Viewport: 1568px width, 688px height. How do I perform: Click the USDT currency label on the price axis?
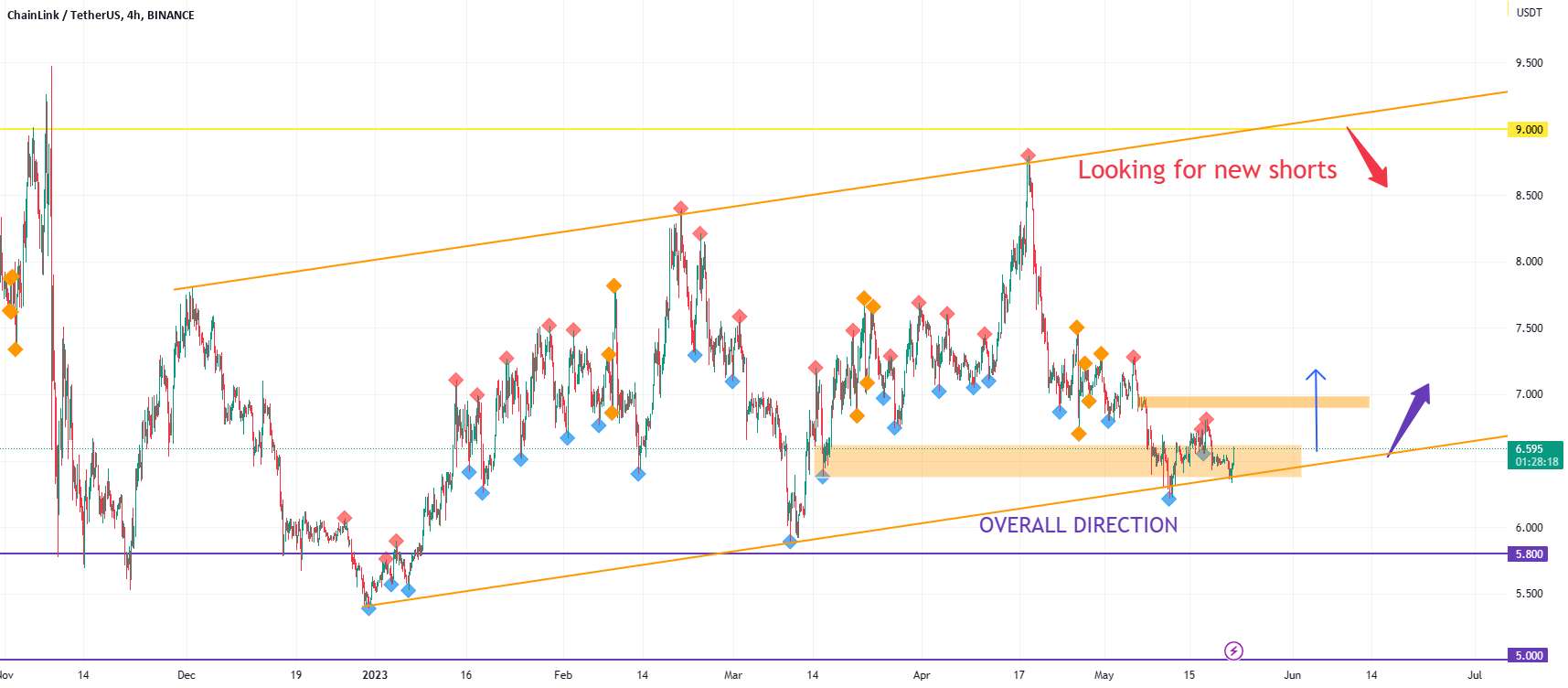(x=1529, y=13)
